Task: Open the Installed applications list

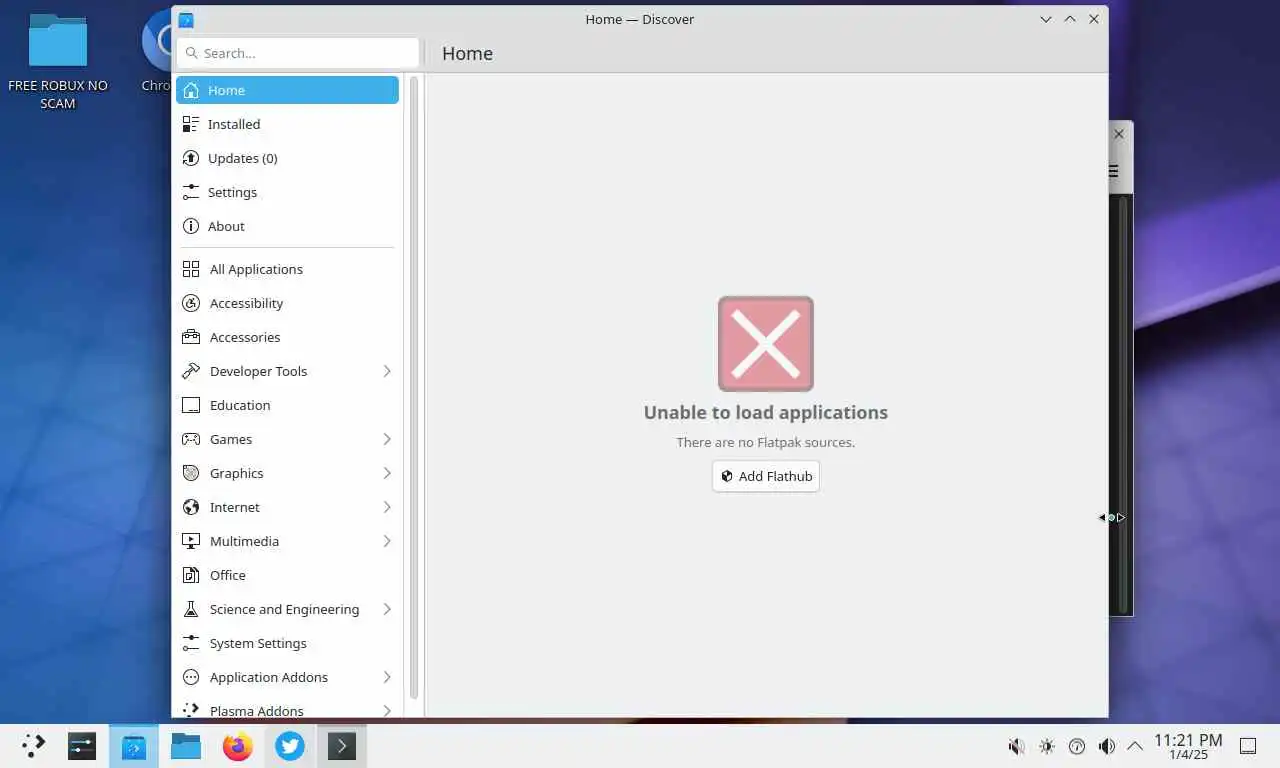Action: pos(287,124)
